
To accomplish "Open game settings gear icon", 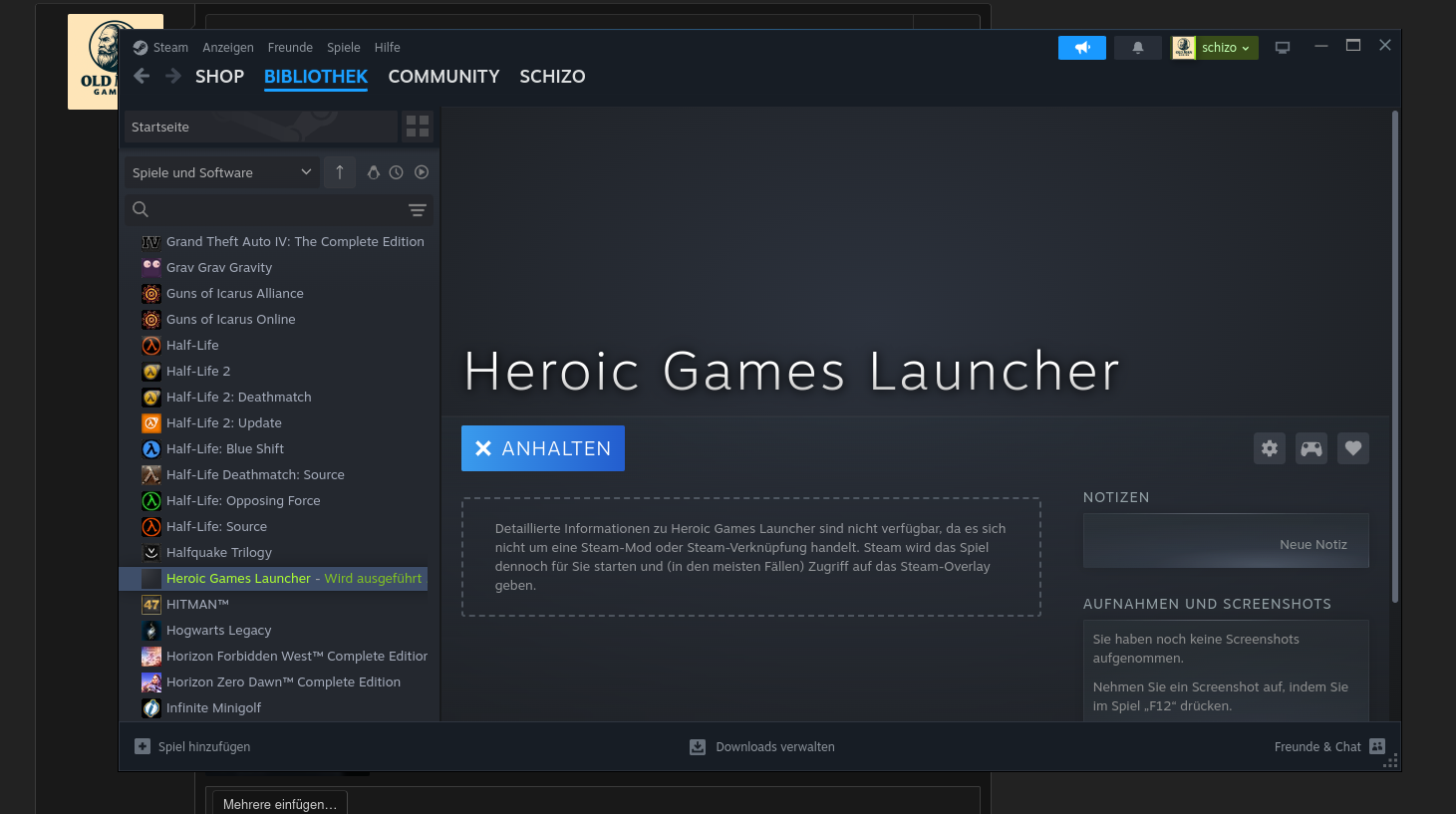I will point(1270,448).
